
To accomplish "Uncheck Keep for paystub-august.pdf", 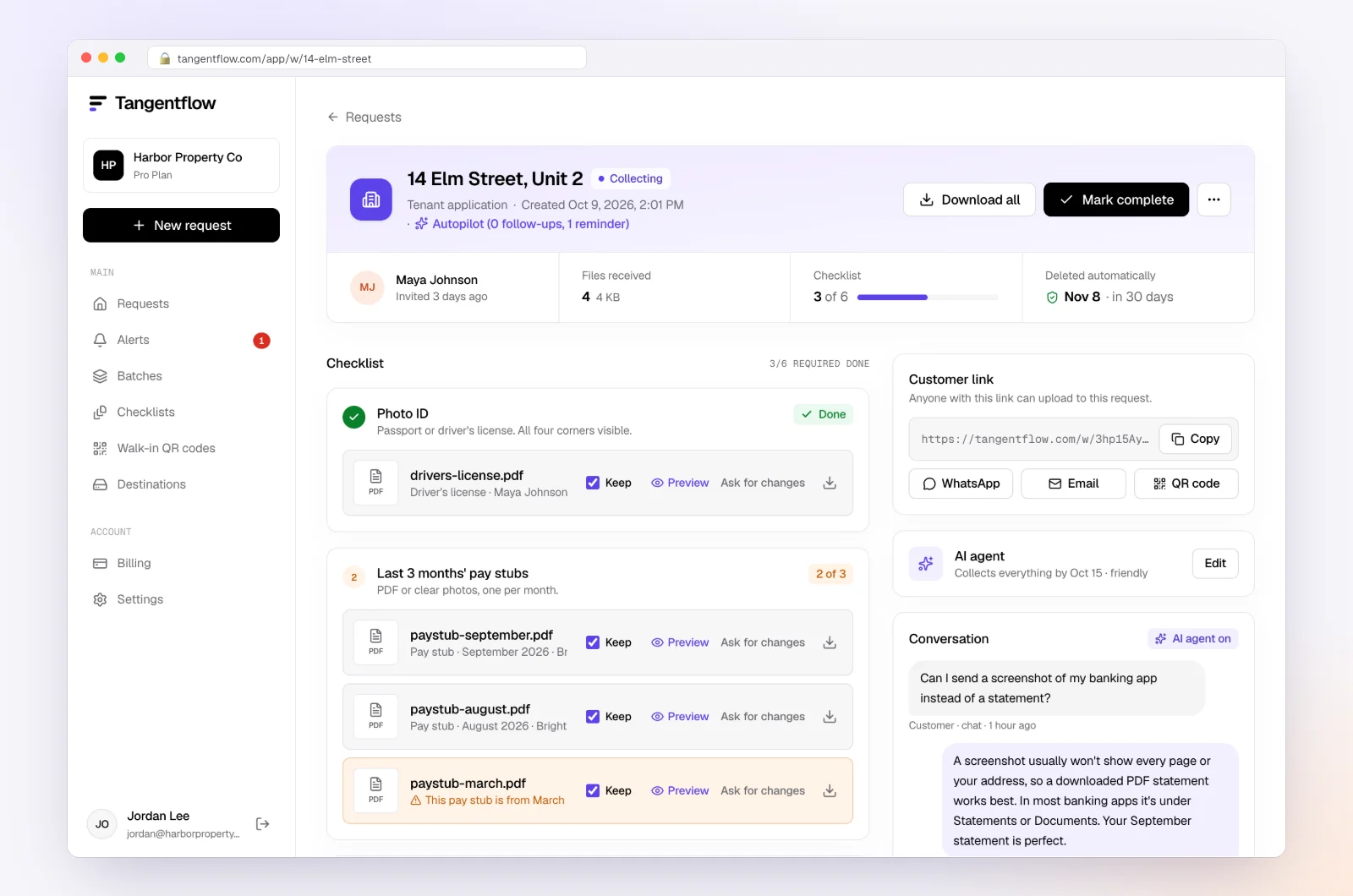I will tap(593, 717).
